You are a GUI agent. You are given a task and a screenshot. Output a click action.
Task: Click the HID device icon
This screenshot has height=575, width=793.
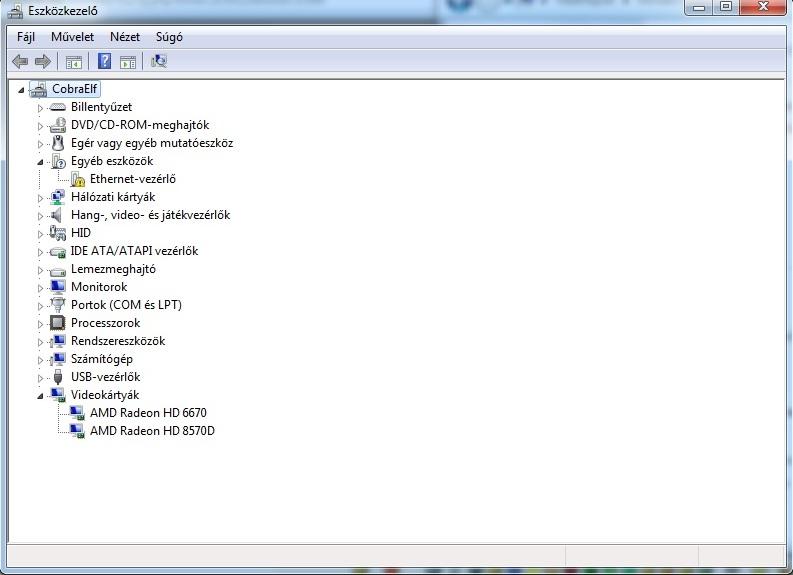coord(58,233)
